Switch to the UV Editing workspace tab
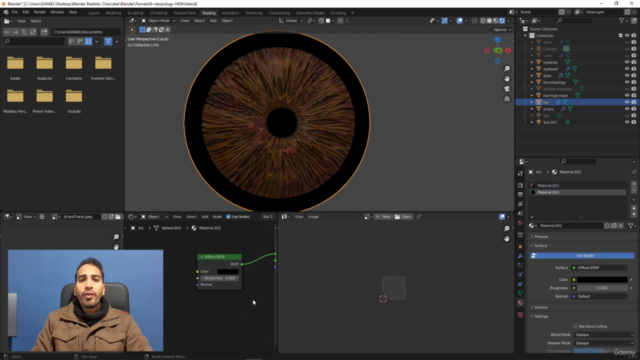The height and width of the screenshot is (360, 640). point(158,13)
